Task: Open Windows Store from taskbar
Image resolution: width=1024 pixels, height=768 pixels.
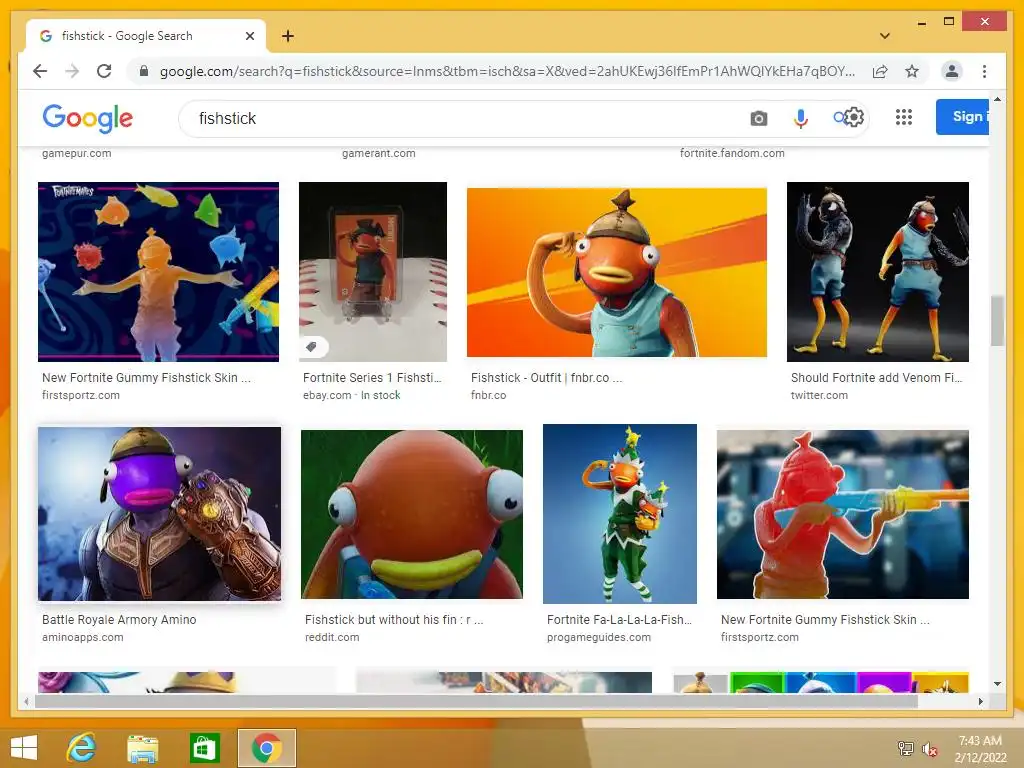Action: pos(204,748)
